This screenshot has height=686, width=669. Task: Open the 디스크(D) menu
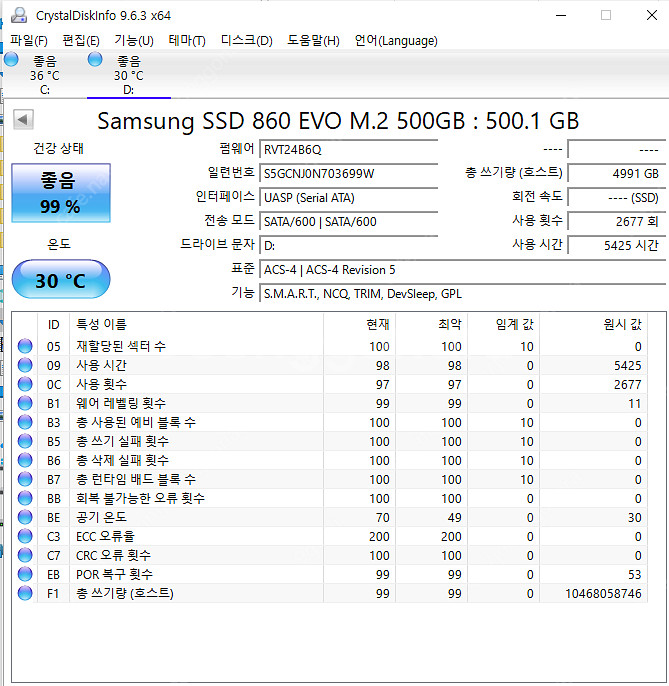(x=247, y=41)
